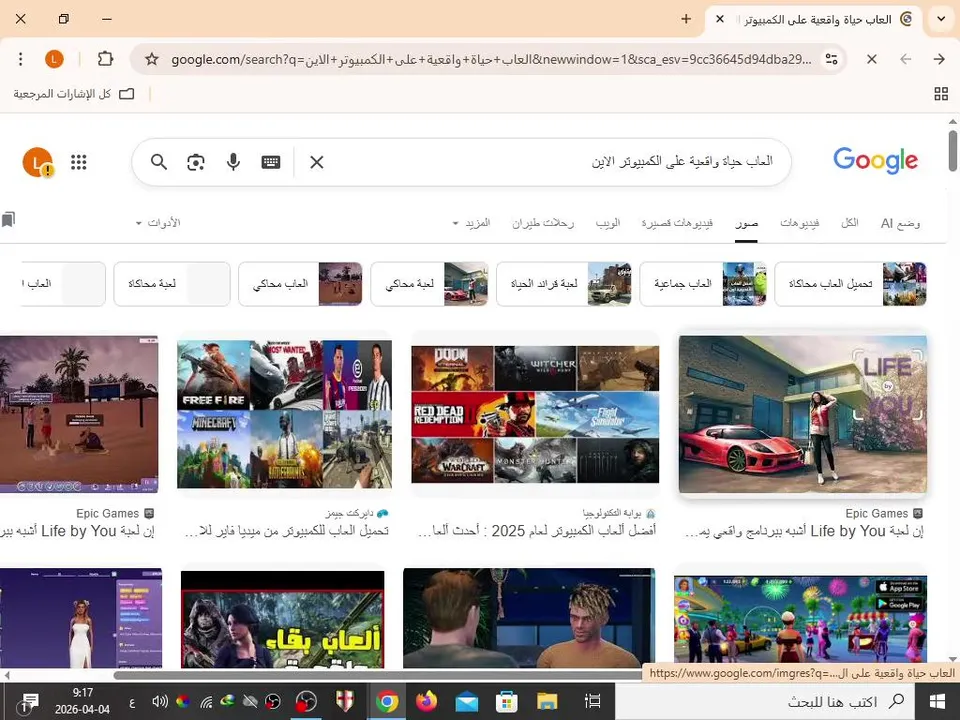
Task: Click the magnifier search icon in Google search box
Action: (x=159, y=162)
